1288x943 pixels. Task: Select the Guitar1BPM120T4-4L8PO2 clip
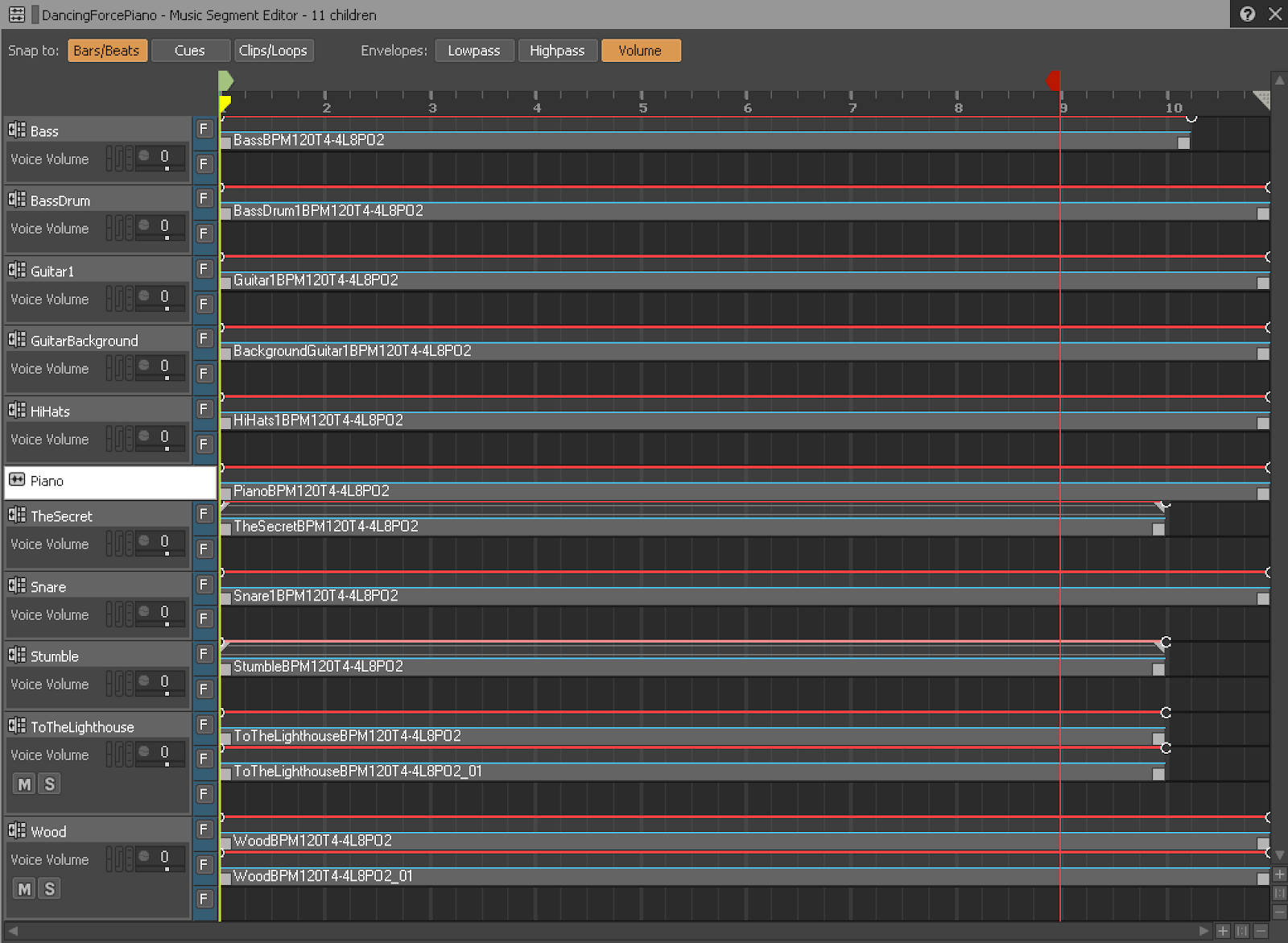745,281
